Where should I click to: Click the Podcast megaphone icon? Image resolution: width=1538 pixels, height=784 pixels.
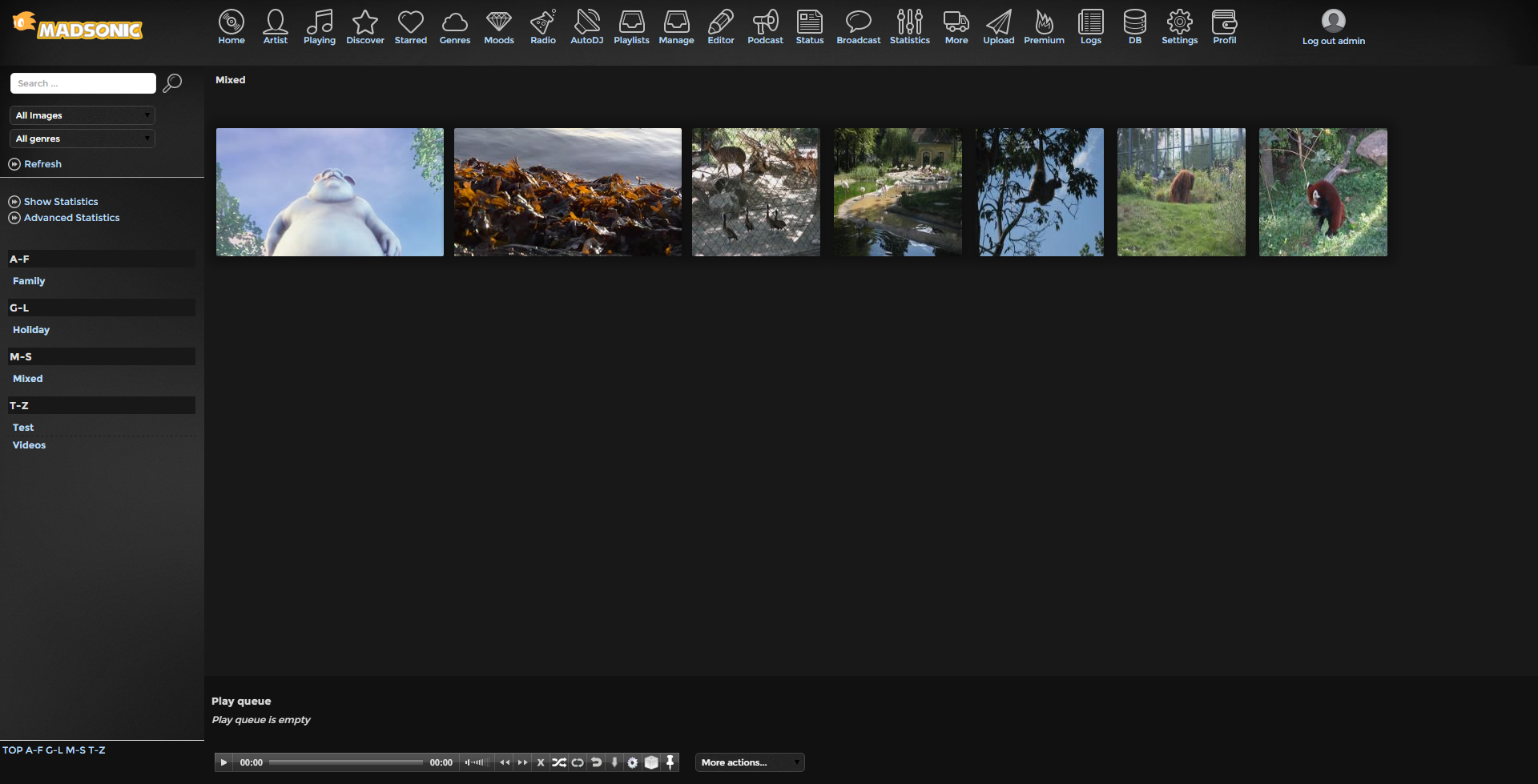tap(765, 26)
